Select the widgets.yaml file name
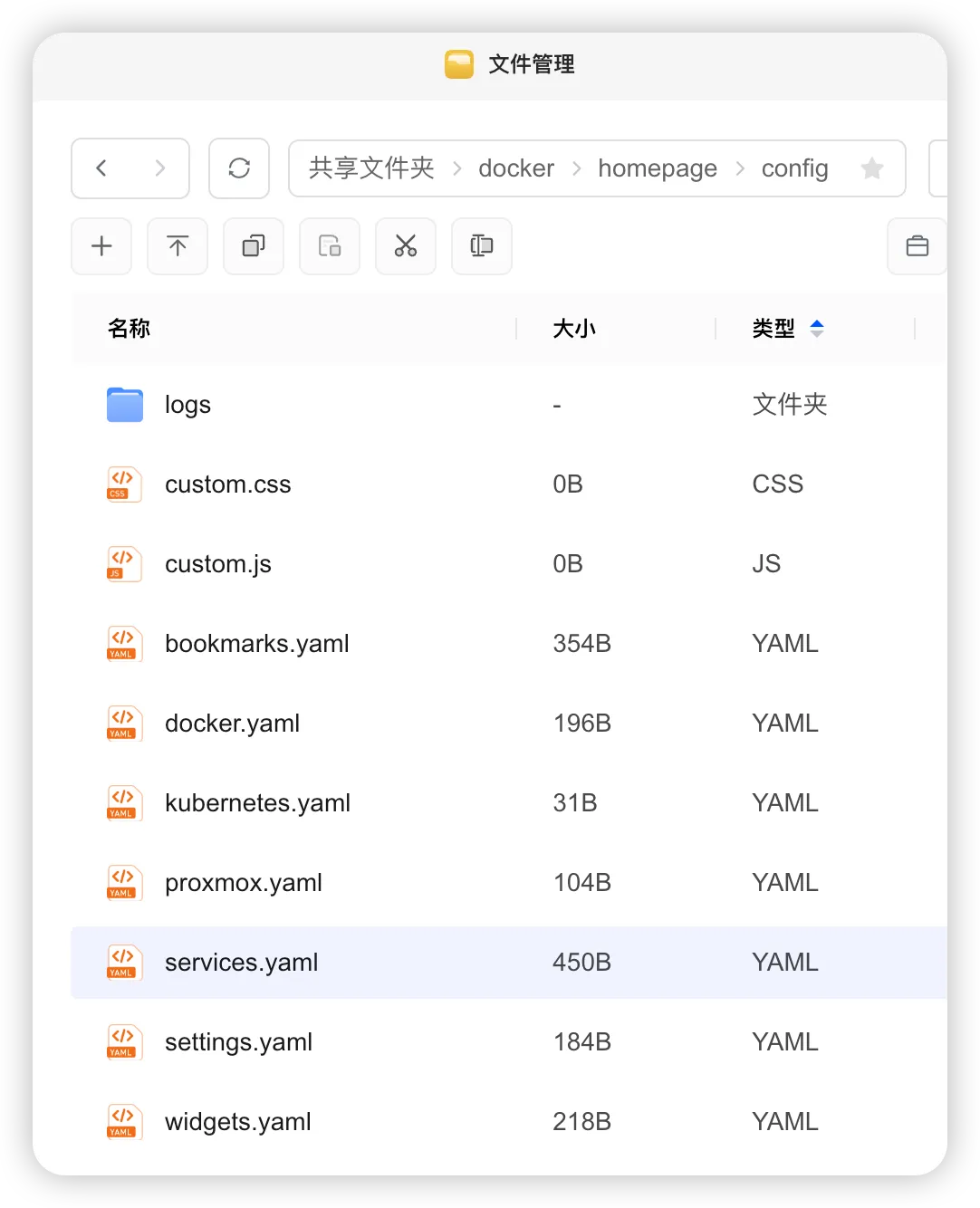The image size is (980, 1208). [238, 1122]
